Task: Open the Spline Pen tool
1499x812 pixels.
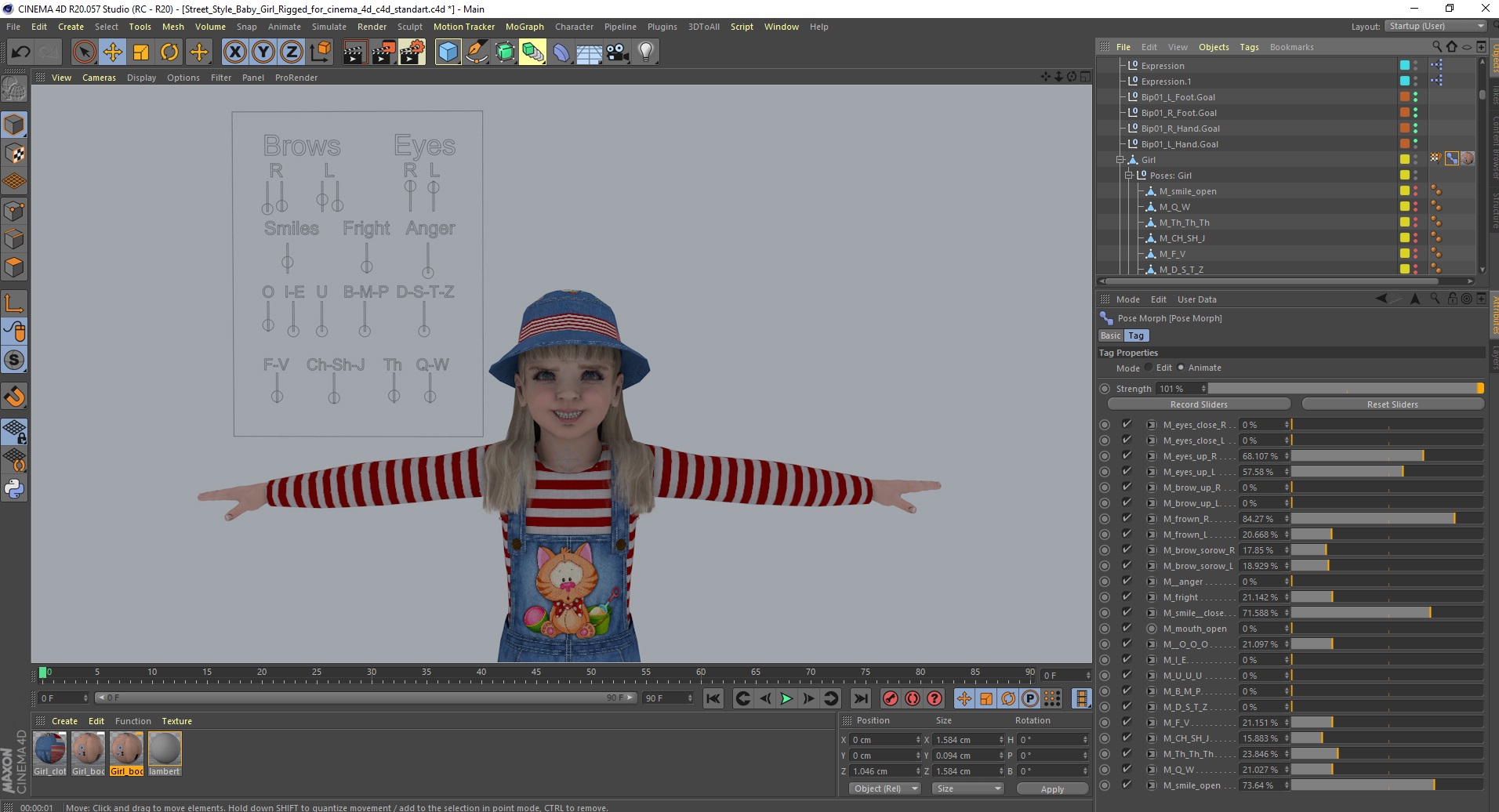Action: pyautogui.click(x=476, y=53)
